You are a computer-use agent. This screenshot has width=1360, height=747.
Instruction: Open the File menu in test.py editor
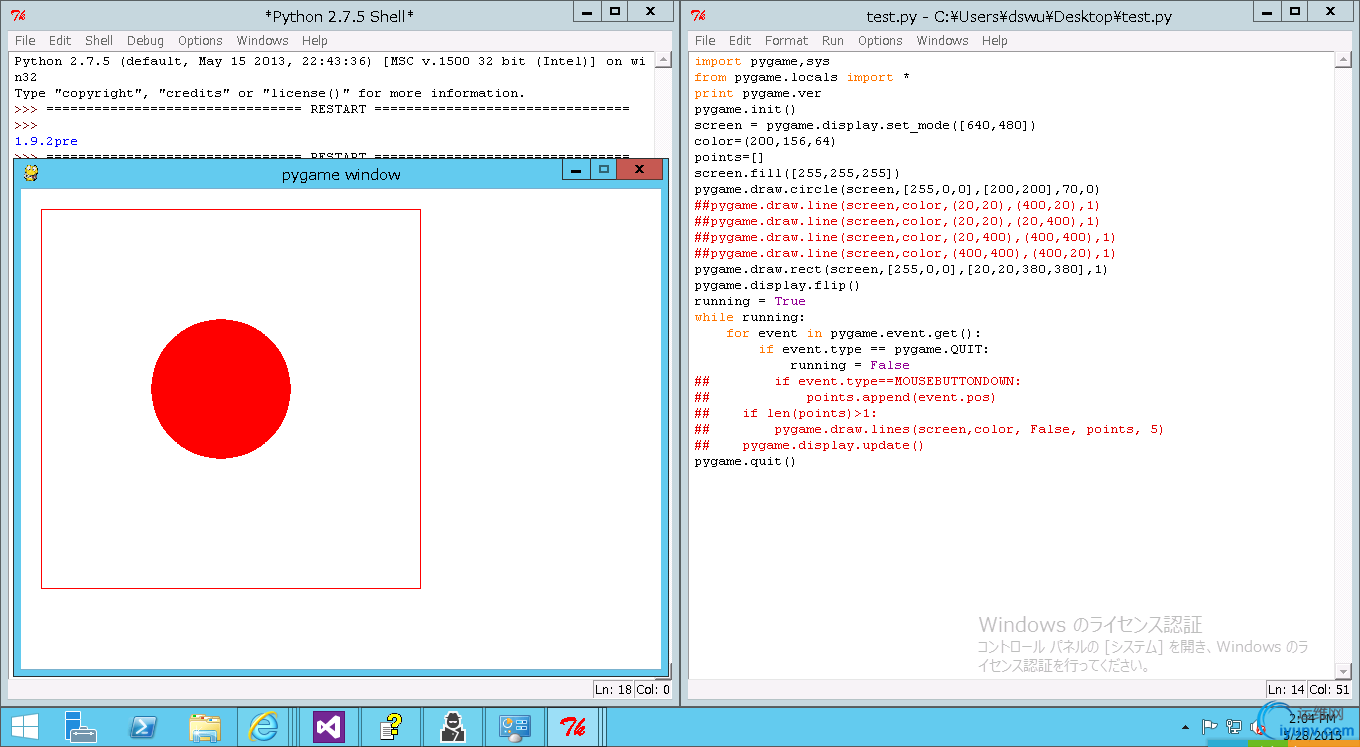click(705, 41)
